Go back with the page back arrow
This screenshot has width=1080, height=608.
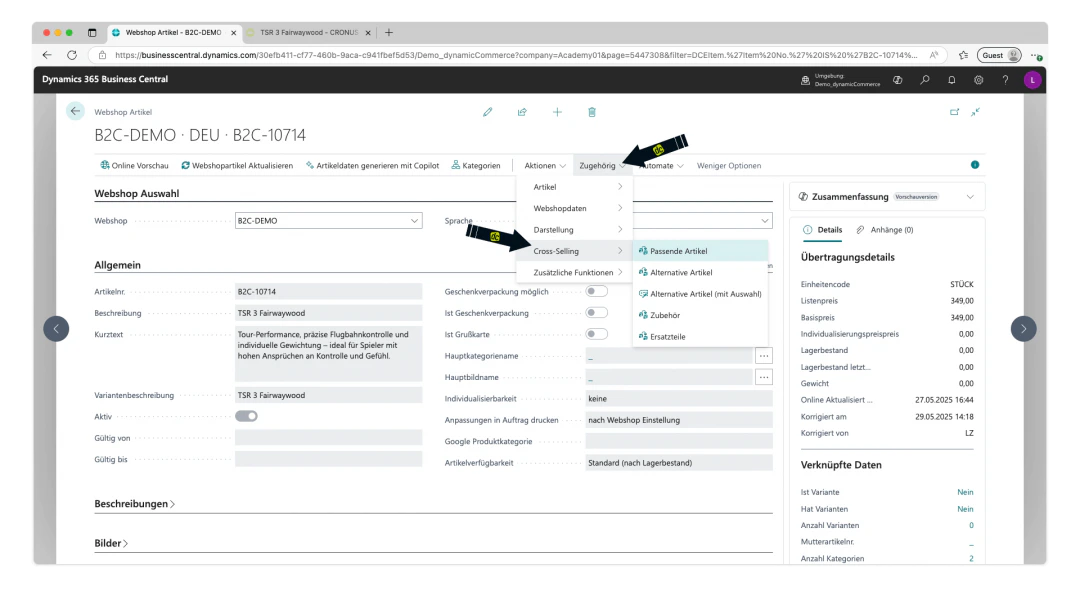[75, 111]
